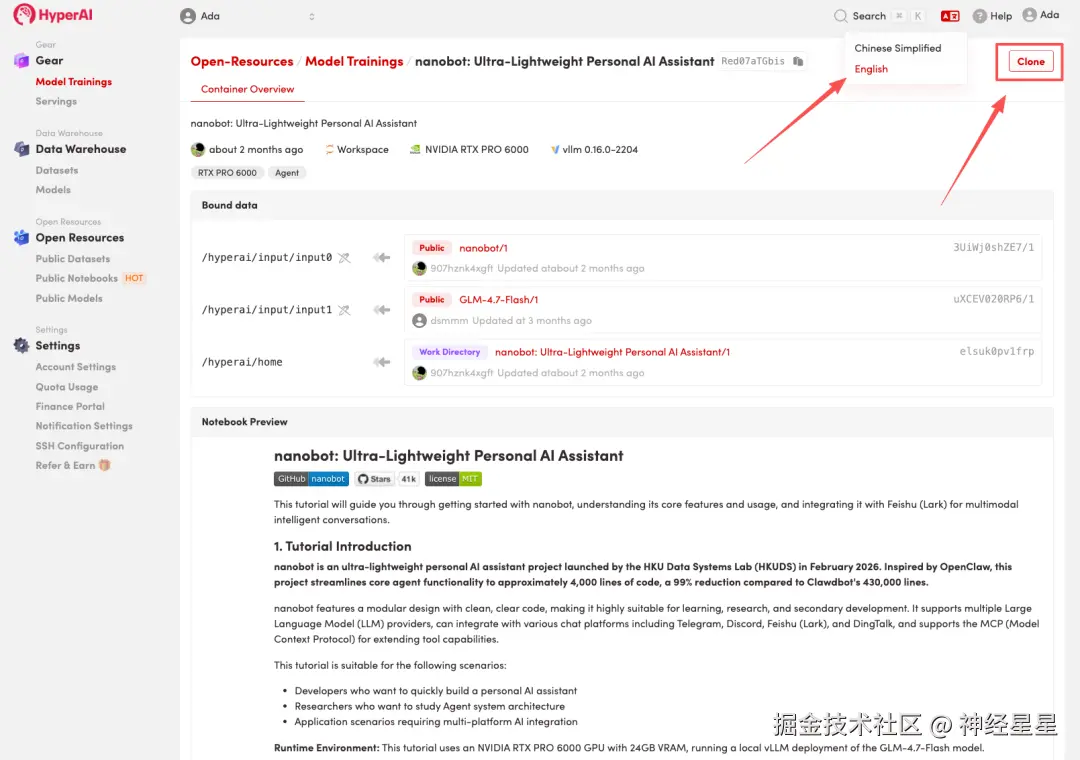Image resolution: width=1080 pixels, height=760 pixels.
Task: Open Public Datasets in sidebar
Action: pyautogui.click(x=72, y=259)
